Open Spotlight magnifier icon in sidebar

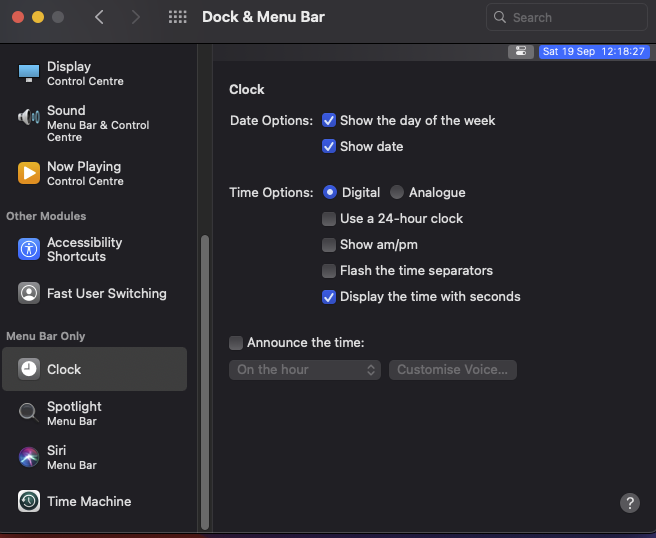(x=29, y=412)
